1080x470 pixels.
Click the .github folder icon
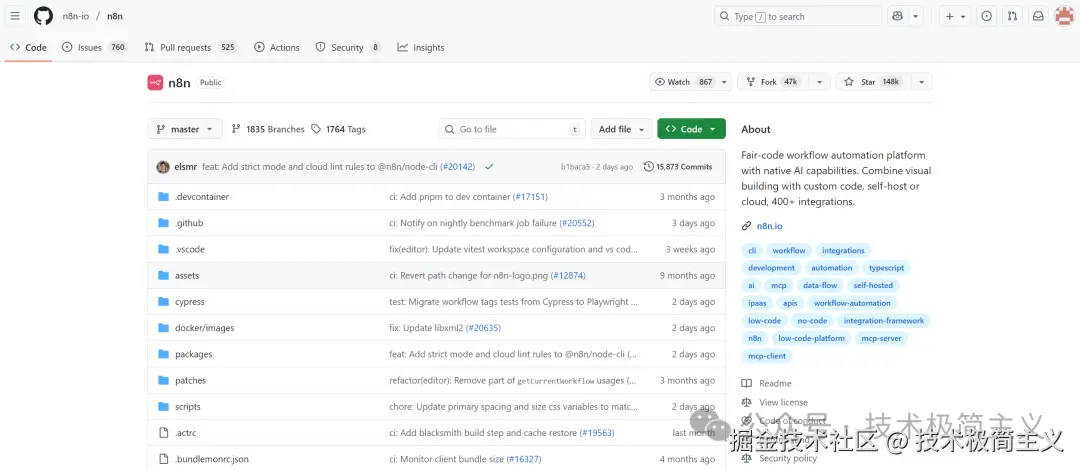[x=163, y=223]
